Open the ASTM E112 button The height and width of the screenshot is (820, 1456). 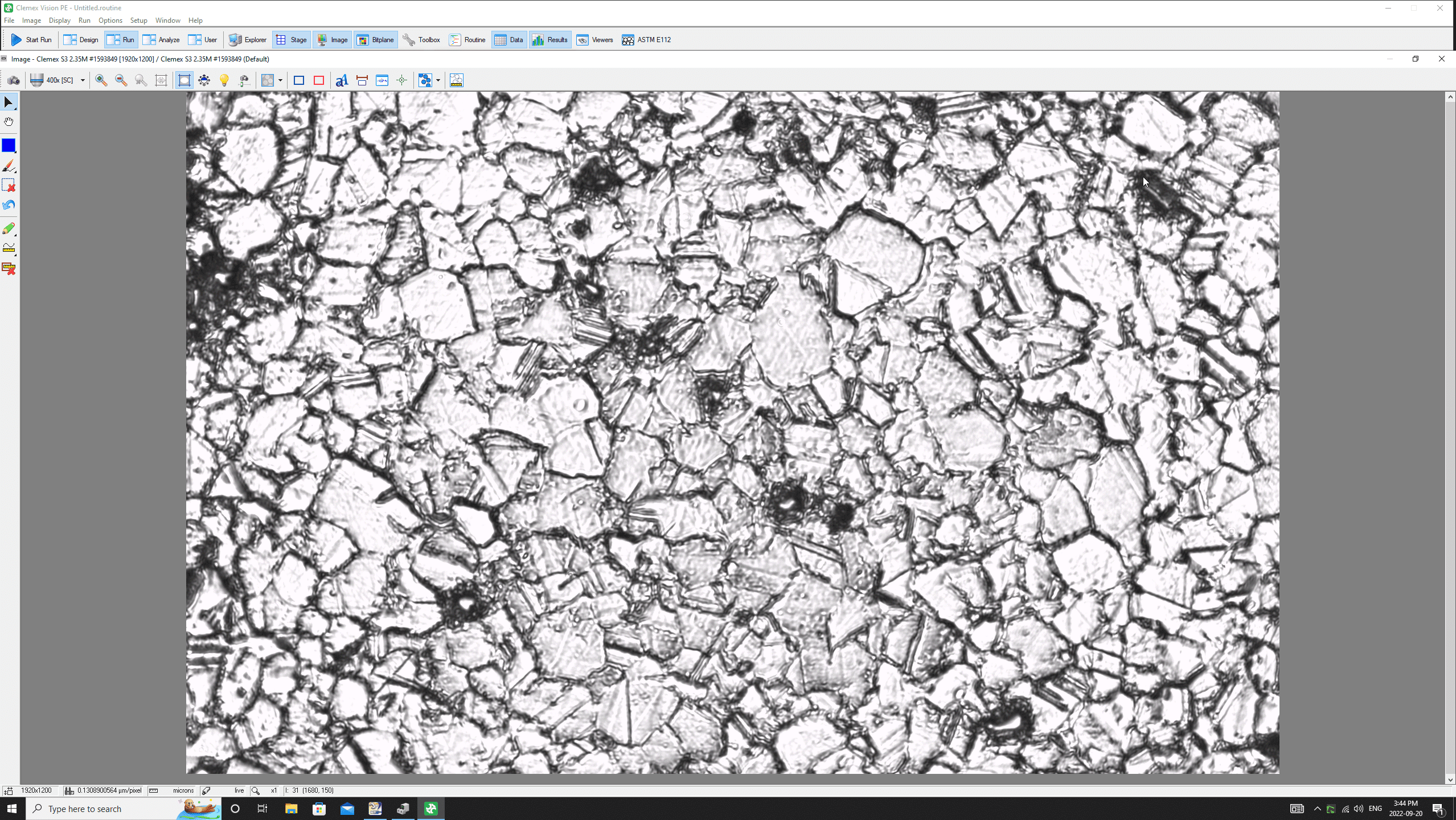[646, 40]
